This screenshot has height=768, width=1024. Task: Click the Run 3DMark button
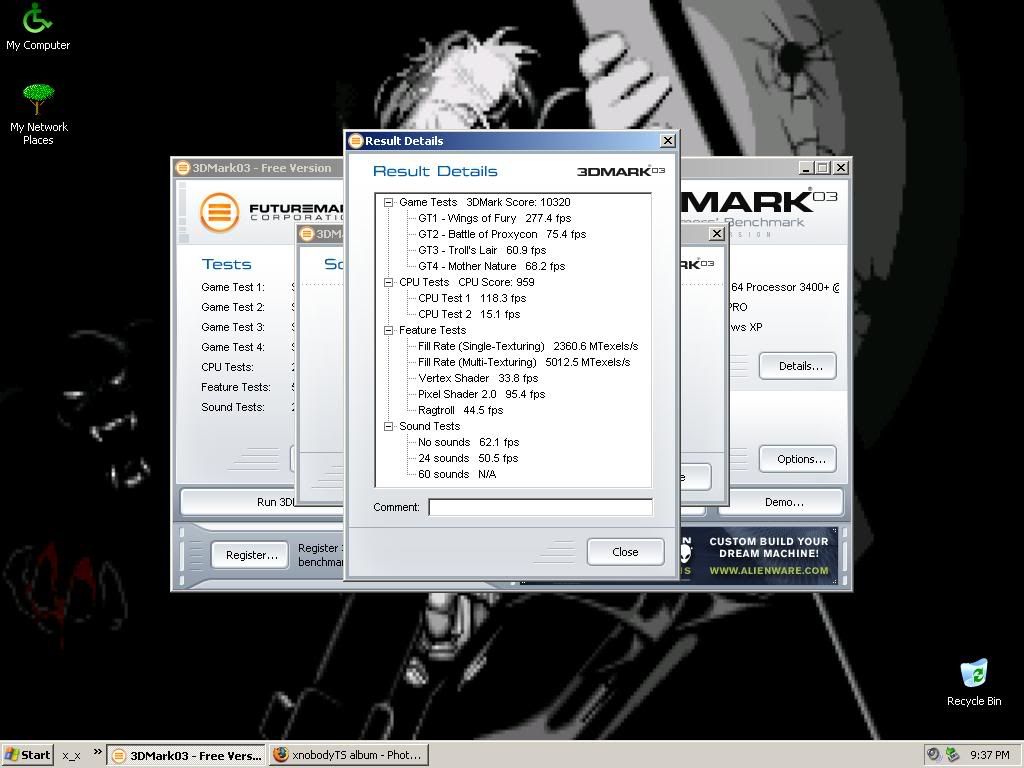pos(262,502)
